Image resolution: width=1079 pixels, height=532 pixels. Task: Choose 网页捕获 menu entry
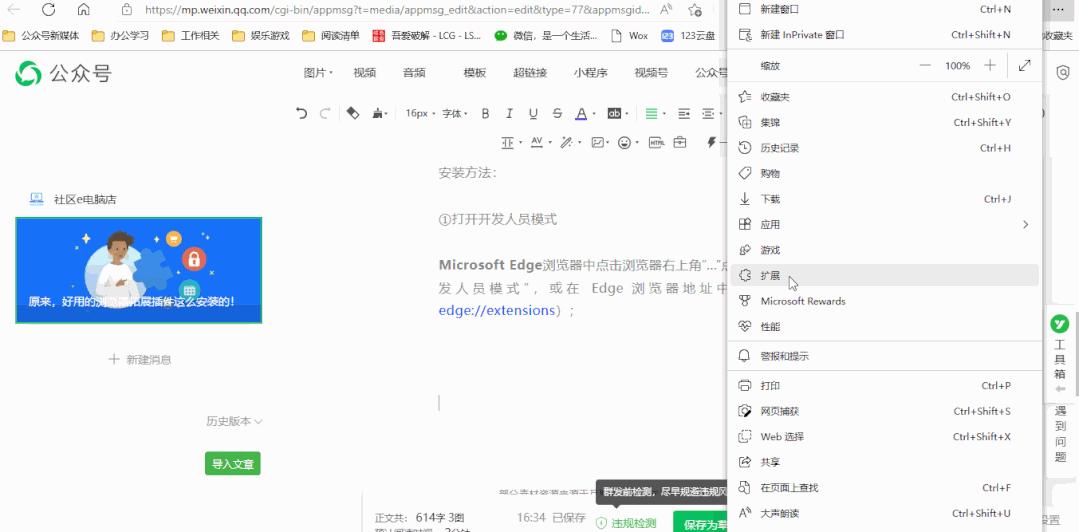(884, 411)
